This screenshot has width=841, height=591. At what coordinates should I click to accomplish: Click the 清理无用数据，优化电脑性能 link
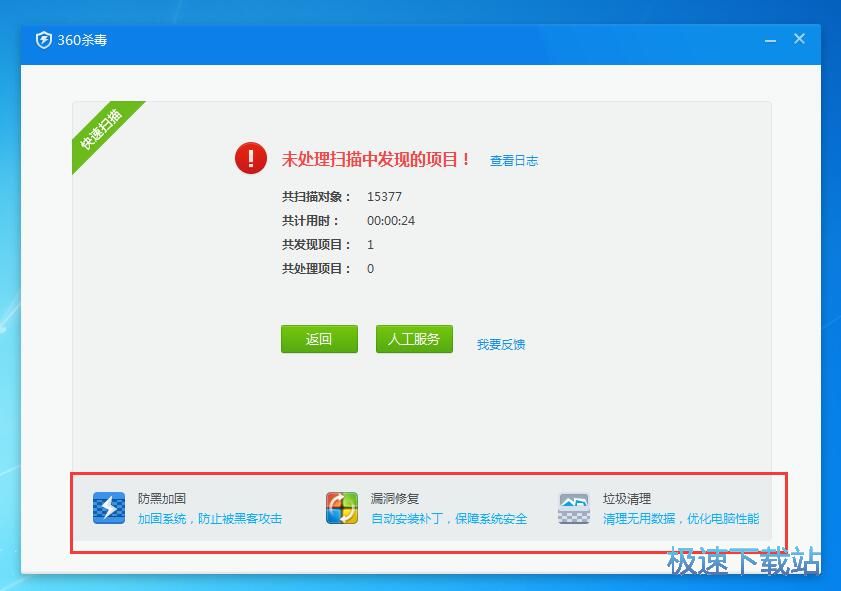point(681,519)
